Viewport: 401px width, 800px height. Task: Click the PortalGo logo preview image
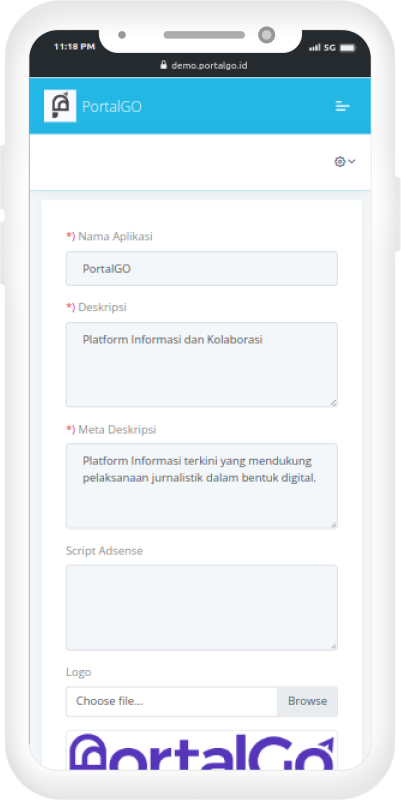click(202, 751)
